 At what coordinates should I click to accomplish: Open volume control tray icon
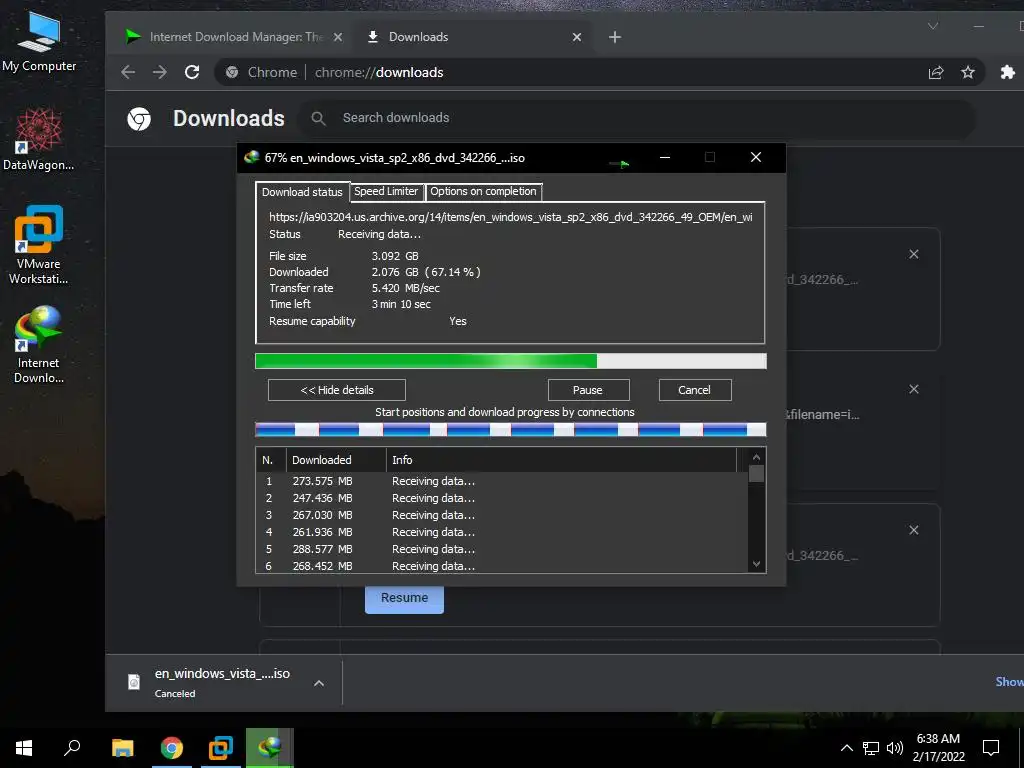[x=895, y=748]
